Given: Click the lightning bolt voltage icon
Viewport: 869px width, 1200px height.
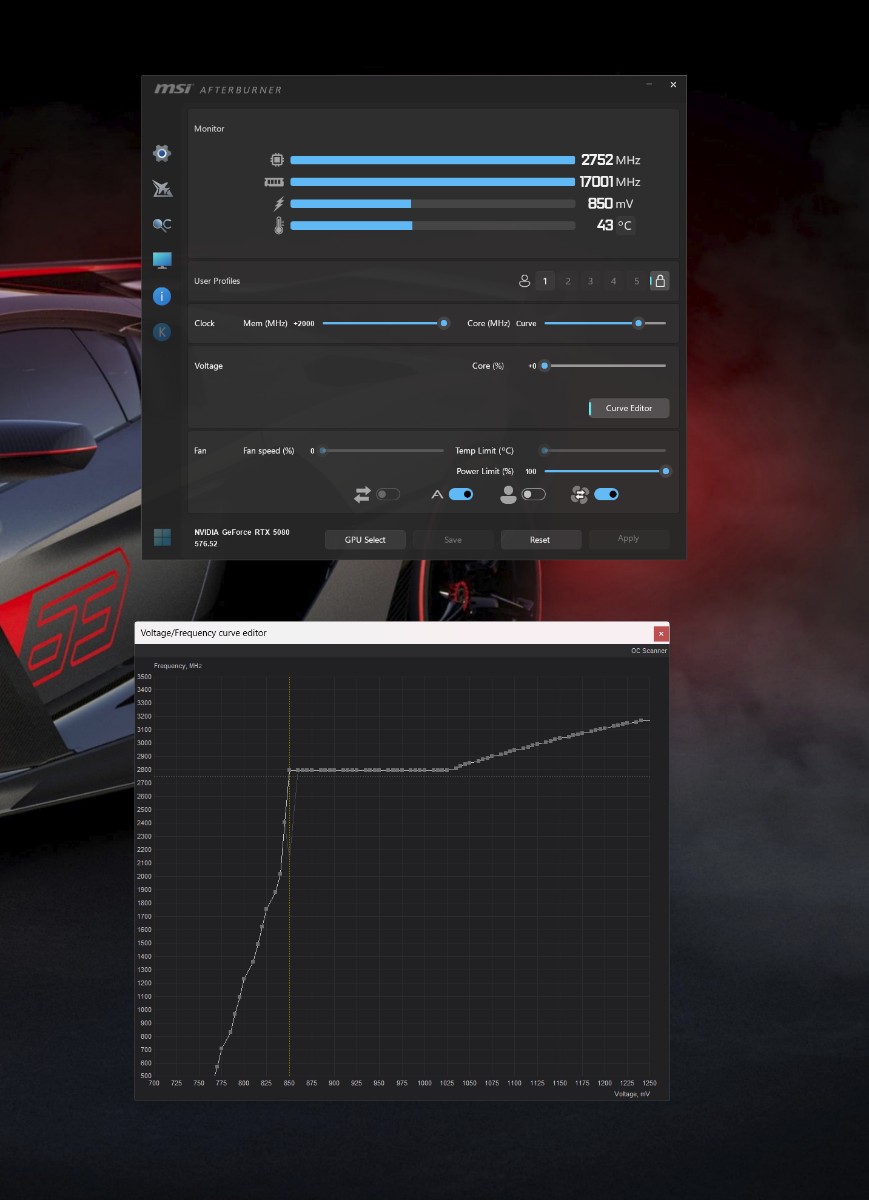Looking at the screenshot, I should (x=279, y=204).
